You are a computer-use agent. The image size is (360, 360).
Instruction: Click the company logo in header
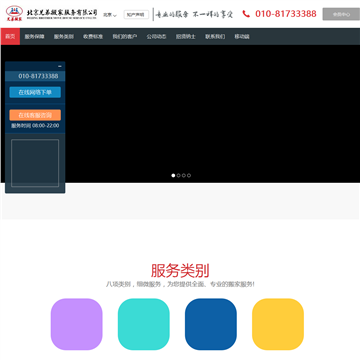coord(52,13)
